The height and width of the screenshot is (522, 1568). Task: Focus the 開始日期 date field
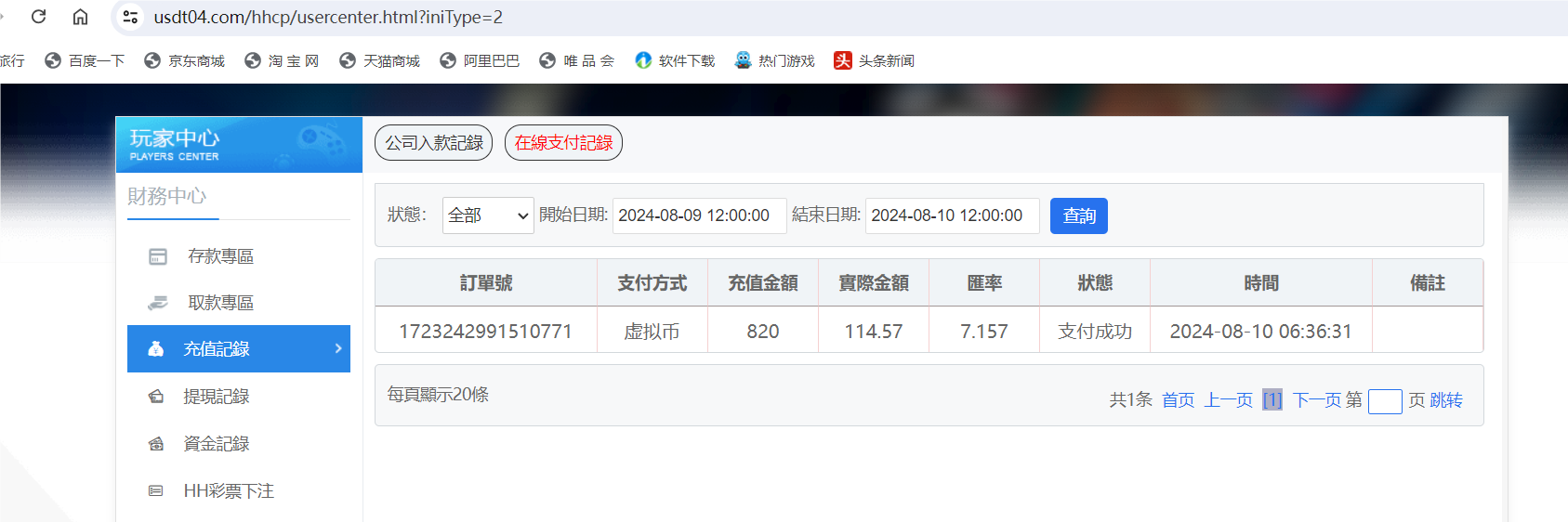pos(700,215)
